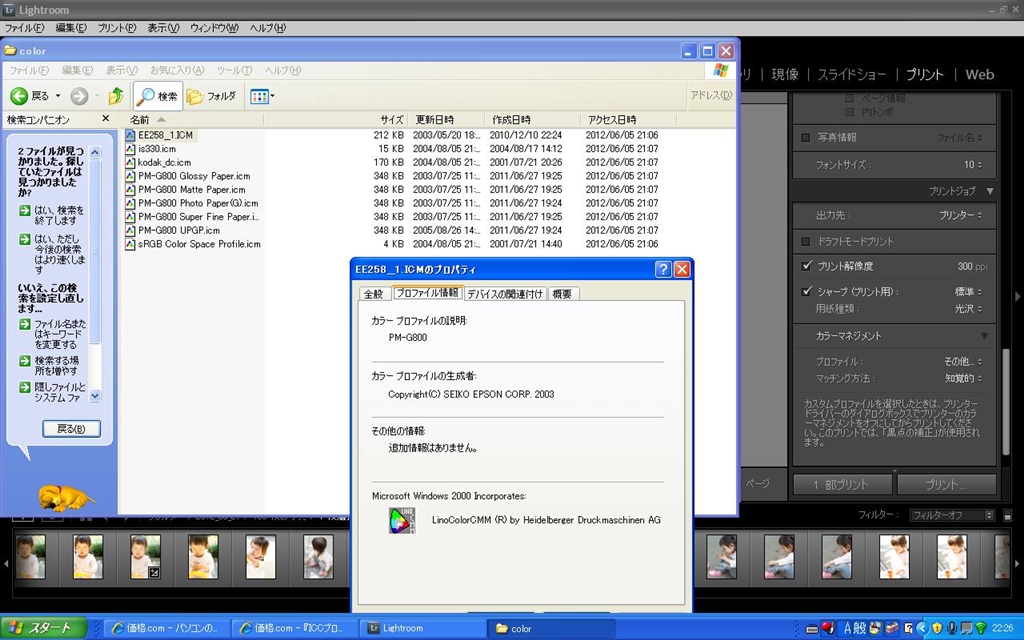The height and width of the screenshot is (640, 1024).
Task: Click the Print One (1部プリント) button
Action: click(842, 484)
